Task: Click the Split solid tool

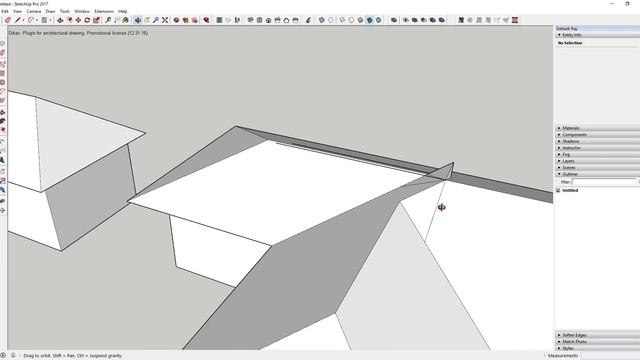Action: coord(442,20)
